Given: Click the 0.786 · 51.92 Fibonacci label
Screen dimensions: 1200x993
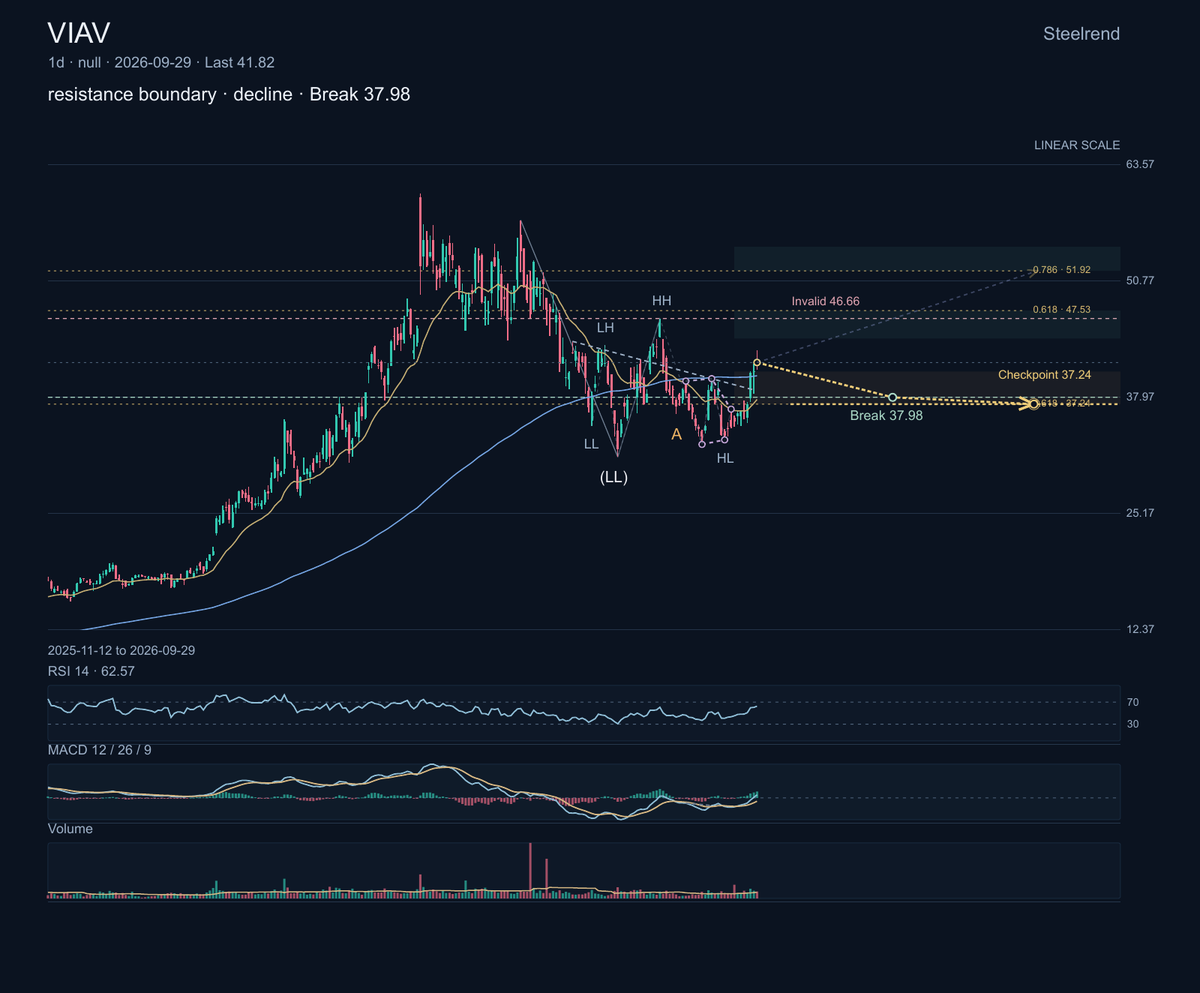Looking at the screenshot, I should (1061, 270).
